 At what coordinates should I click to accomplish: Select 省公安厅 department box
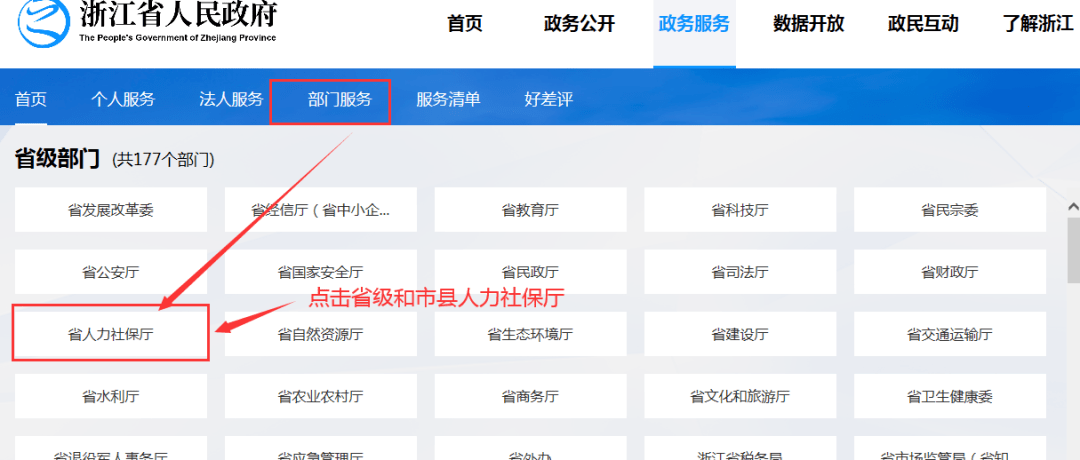point(111,272)
